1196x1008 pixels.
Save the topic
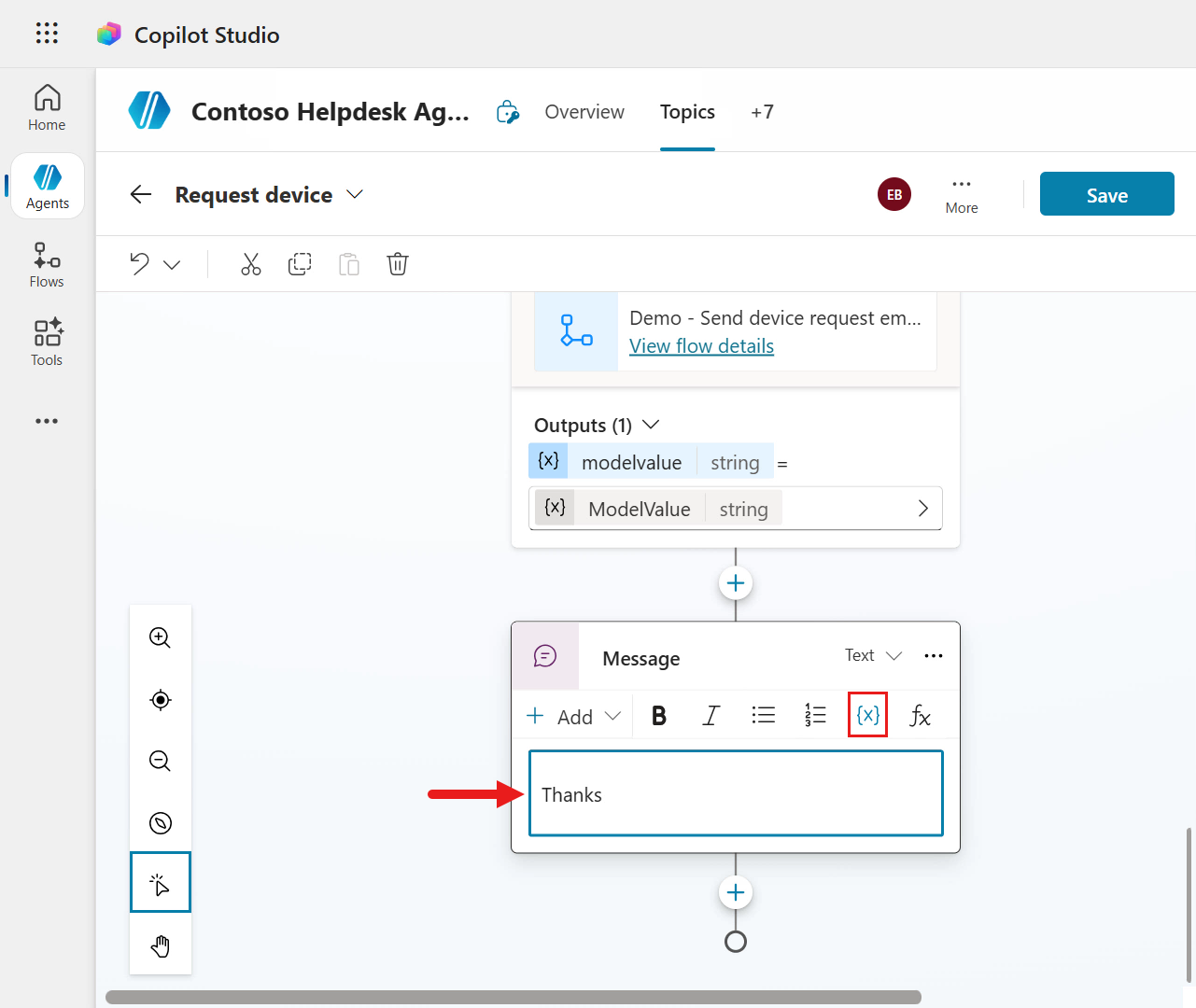[1107, 194]
